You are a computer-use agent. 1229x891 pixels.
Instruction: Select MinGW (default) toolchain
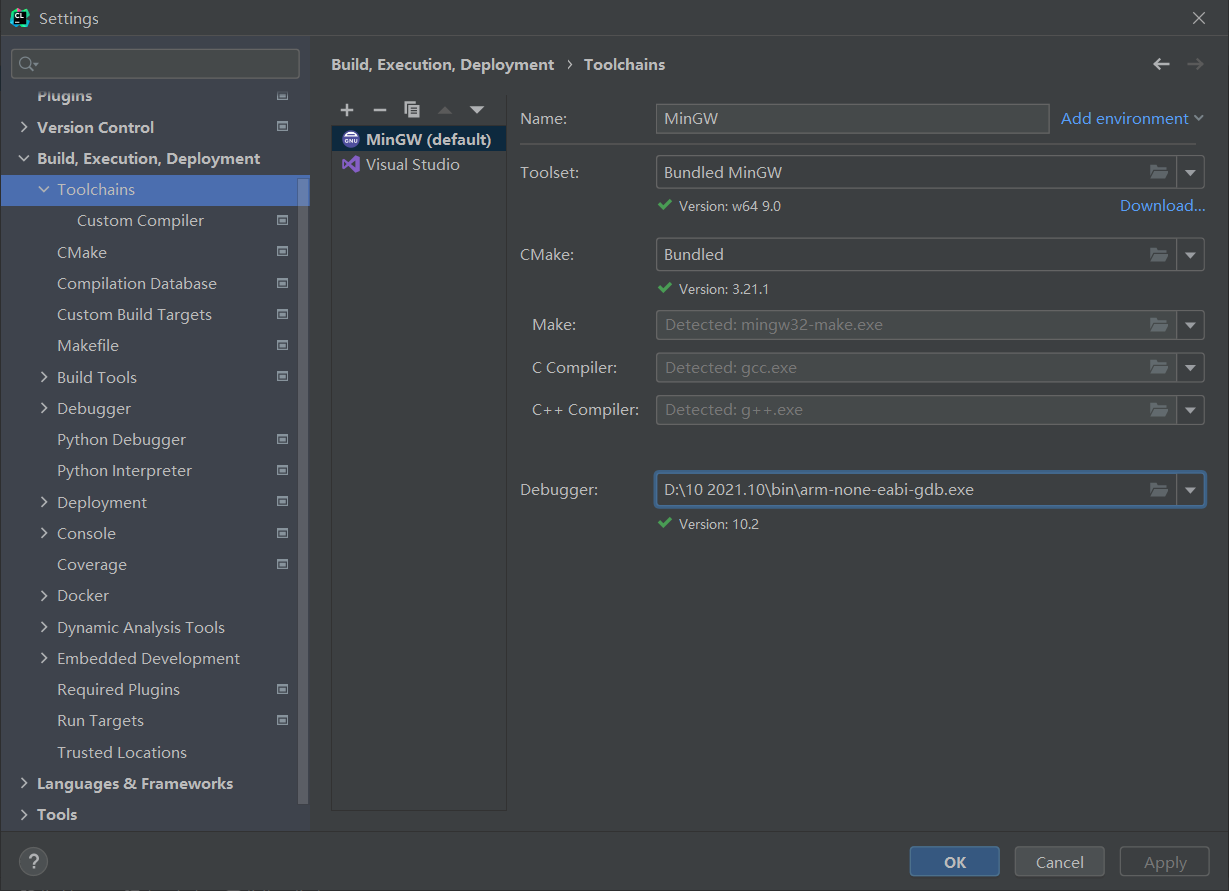click(x=419, y=139)
